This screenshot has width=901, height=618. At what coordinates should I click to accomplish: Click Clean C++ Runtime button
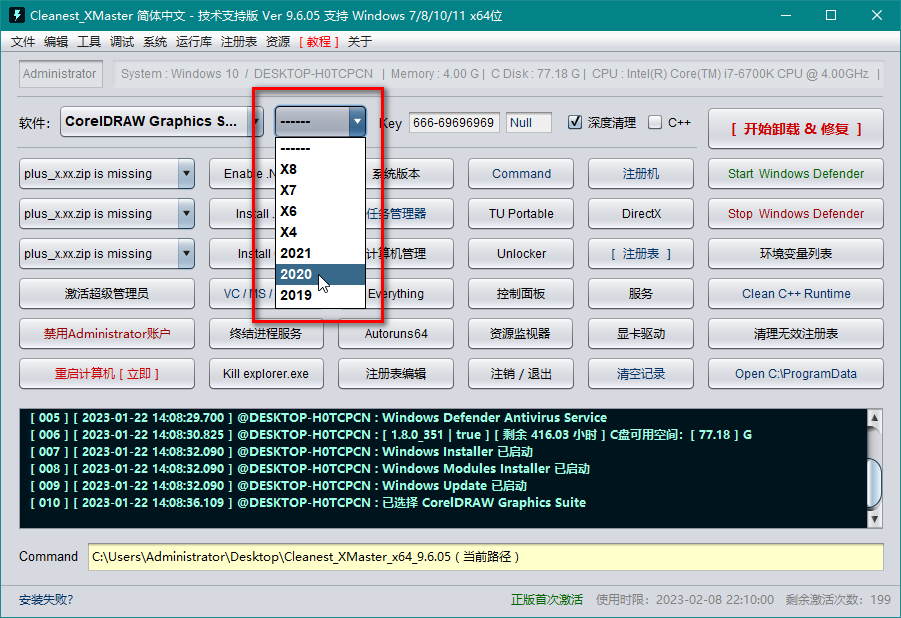pyautogui.click(x=795, y=294)
